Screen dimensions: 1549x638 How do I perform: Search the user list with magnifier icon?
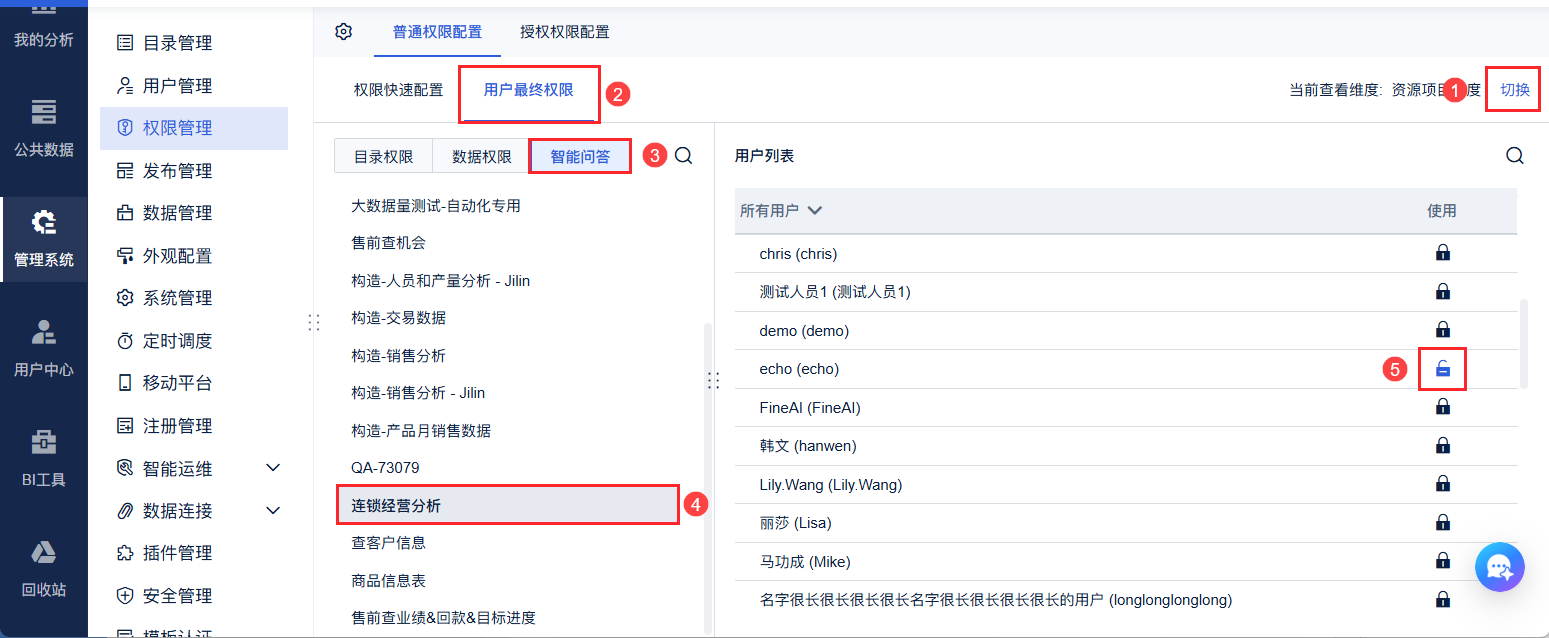point(1515,156)
